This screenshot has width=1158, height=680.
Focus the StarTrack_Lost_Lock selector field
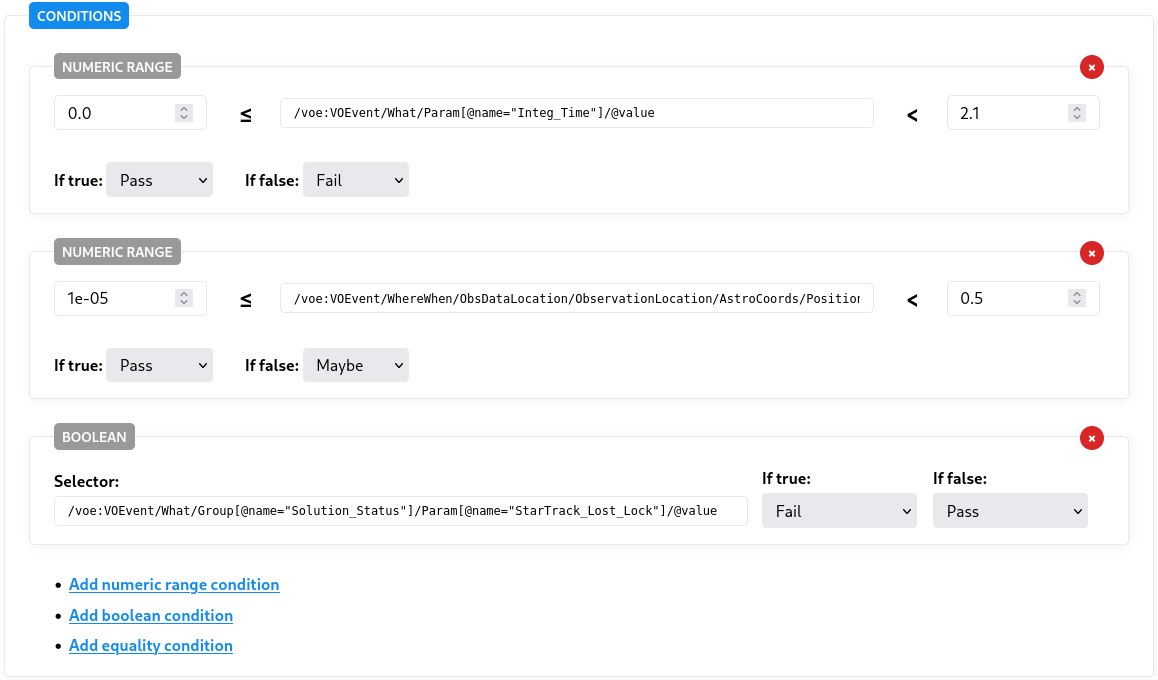400,511
